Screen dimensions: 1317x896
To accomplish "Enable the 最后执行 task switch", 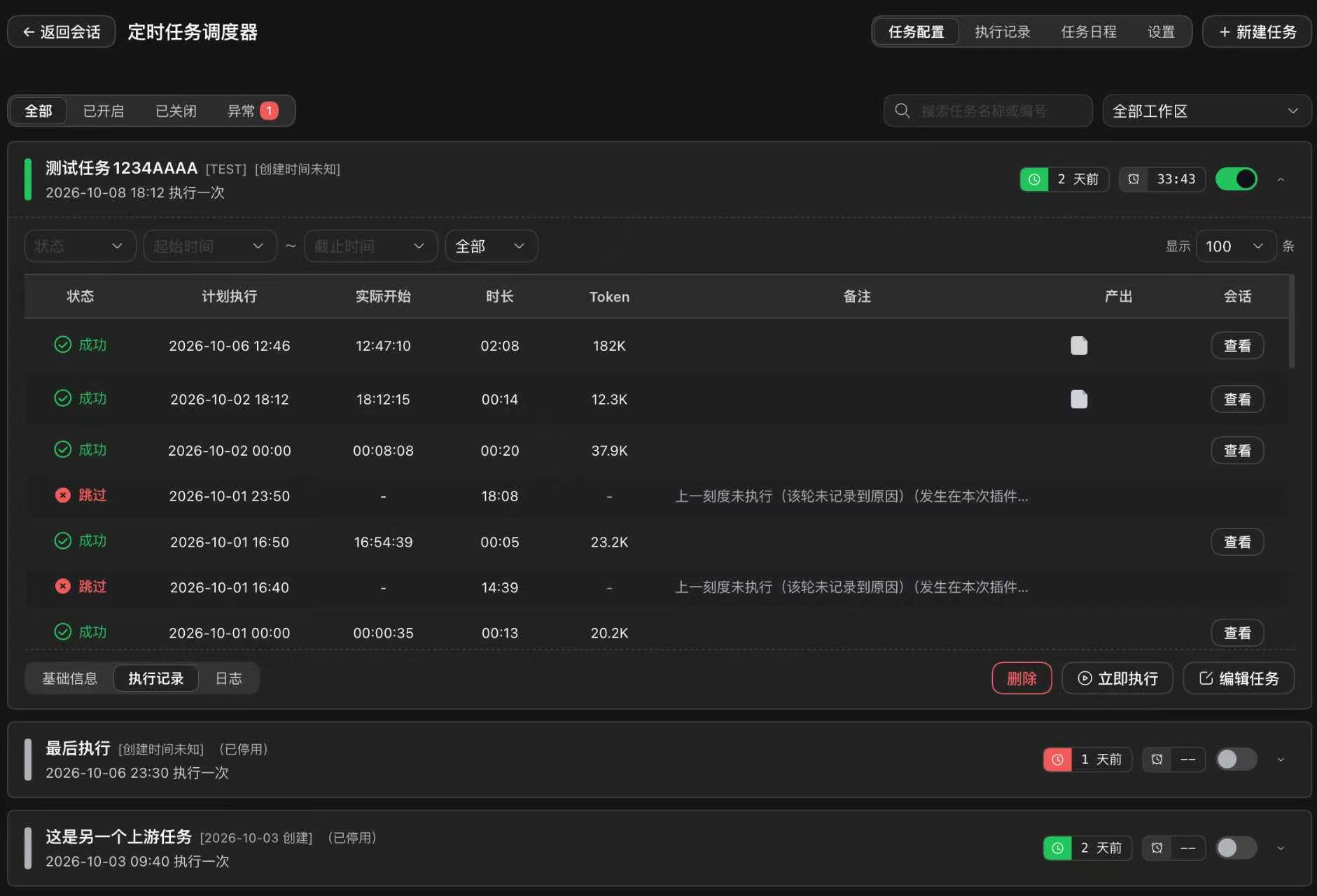I will point(1236,759).
